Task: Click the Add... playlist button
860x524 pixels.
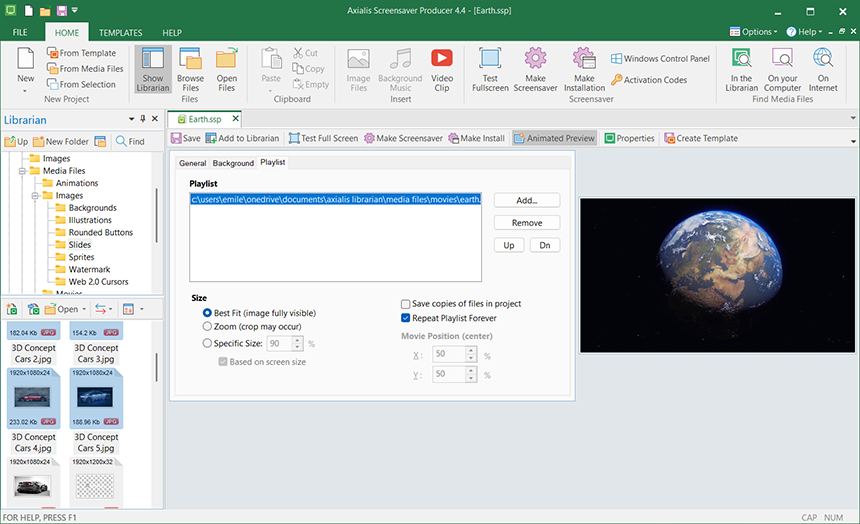Action: click(526, 200)
